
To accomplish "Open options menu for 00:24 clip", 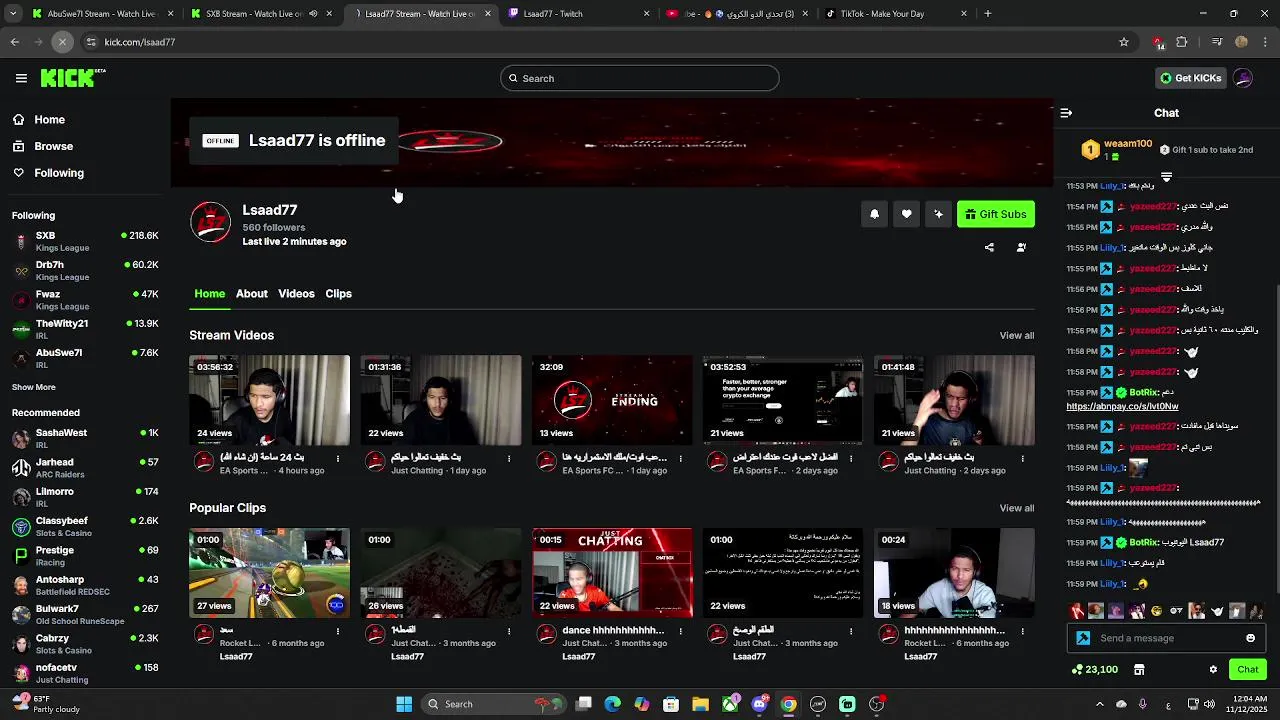I will pos(1022,631).
